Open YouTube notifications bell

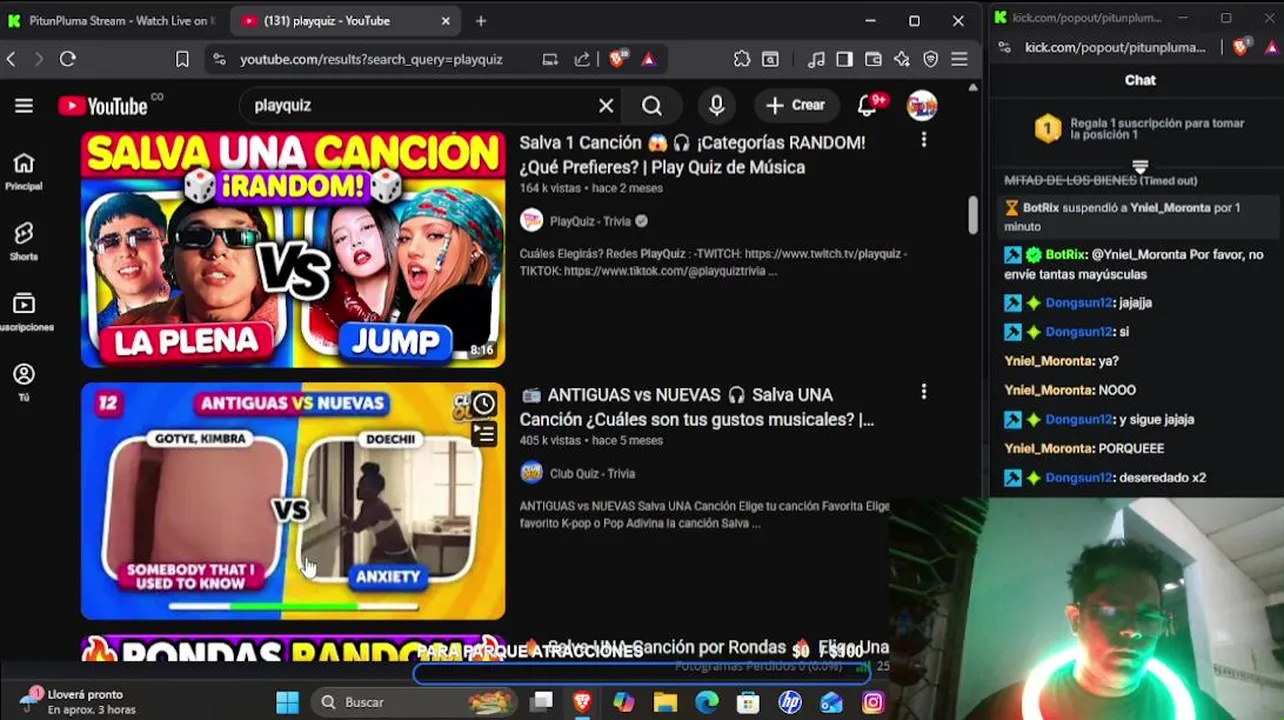pyautogui.click(x=867, y=105)
